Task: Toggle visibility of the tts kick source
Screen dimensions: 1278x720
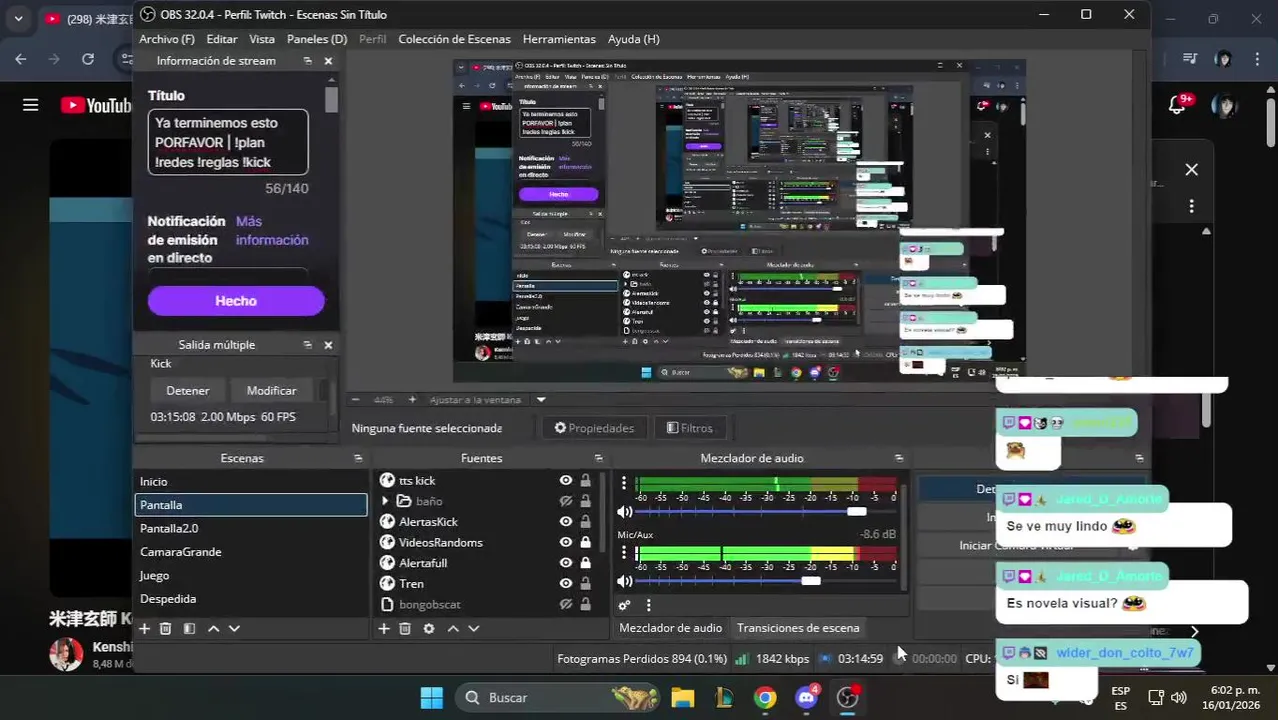Action: click(x=566, y=480)
